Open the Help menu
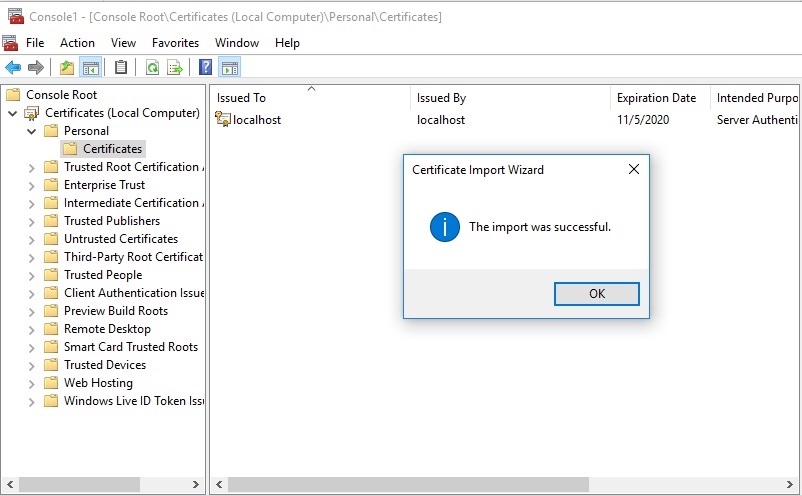The height and width of the screenshot is (496, 802). tap(287, 42)
